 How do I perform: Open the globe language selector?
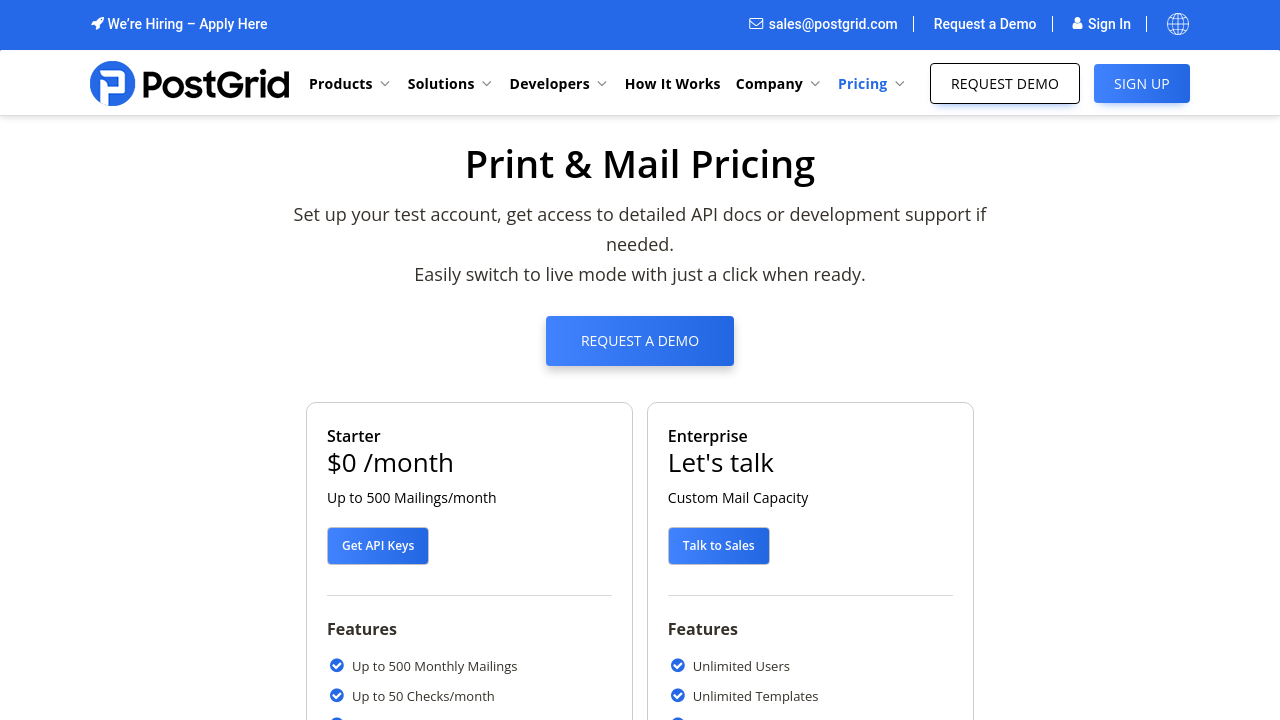click(1178, 24)
